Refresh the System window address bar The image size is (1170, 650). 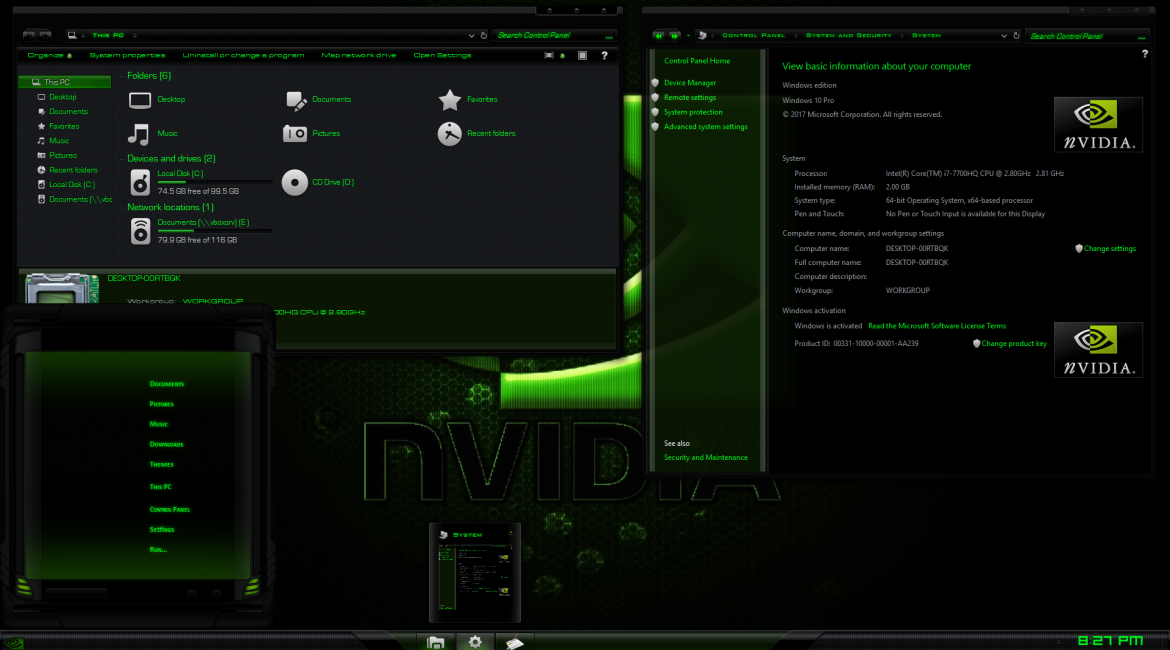1016,35
